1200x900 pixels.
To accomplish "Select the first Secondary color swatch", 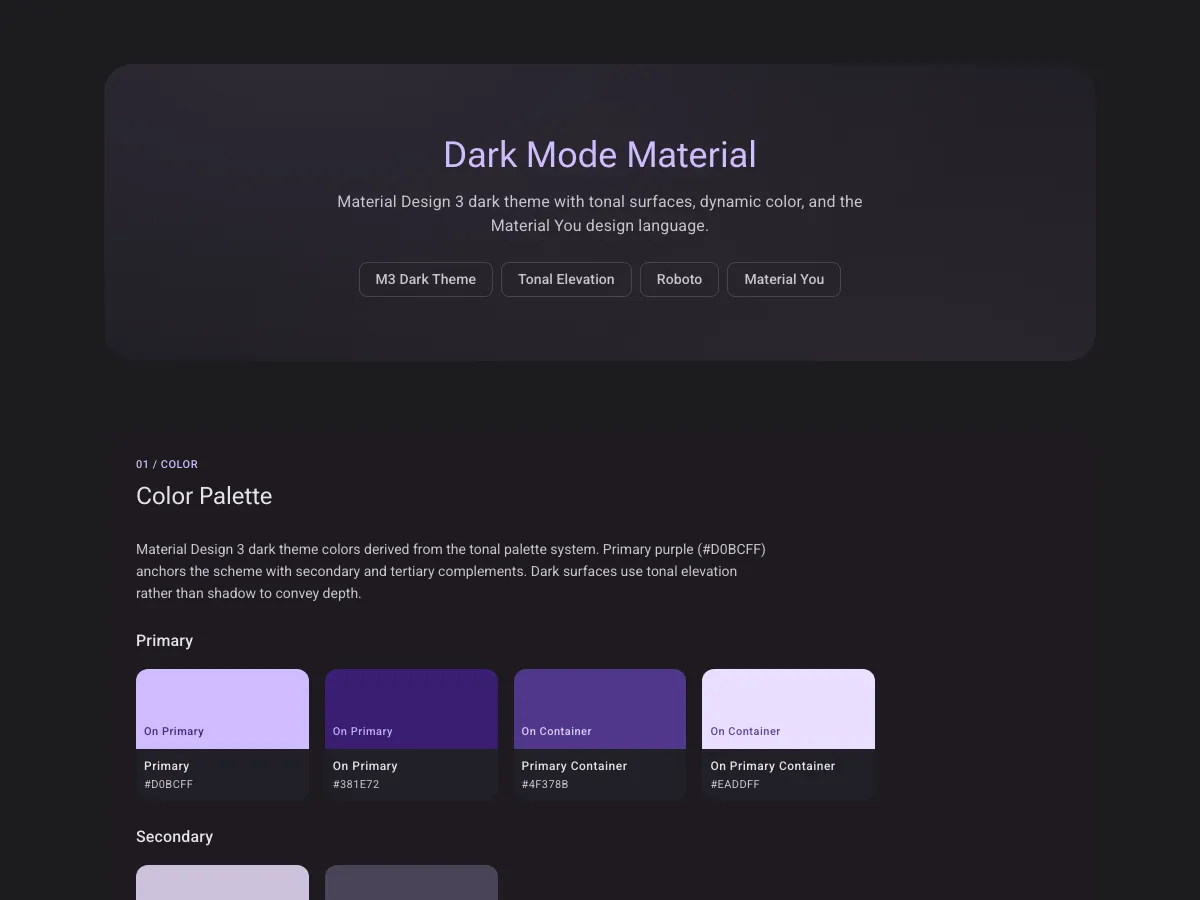I will click(x=222, y=885).
